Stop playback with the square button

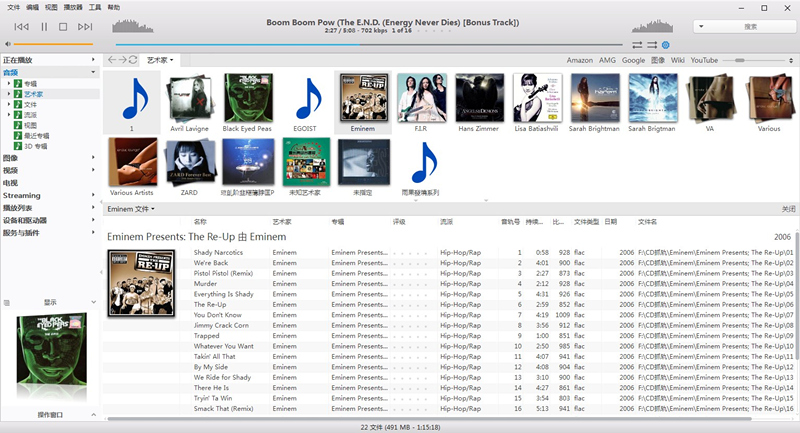(x=63, y=26)
